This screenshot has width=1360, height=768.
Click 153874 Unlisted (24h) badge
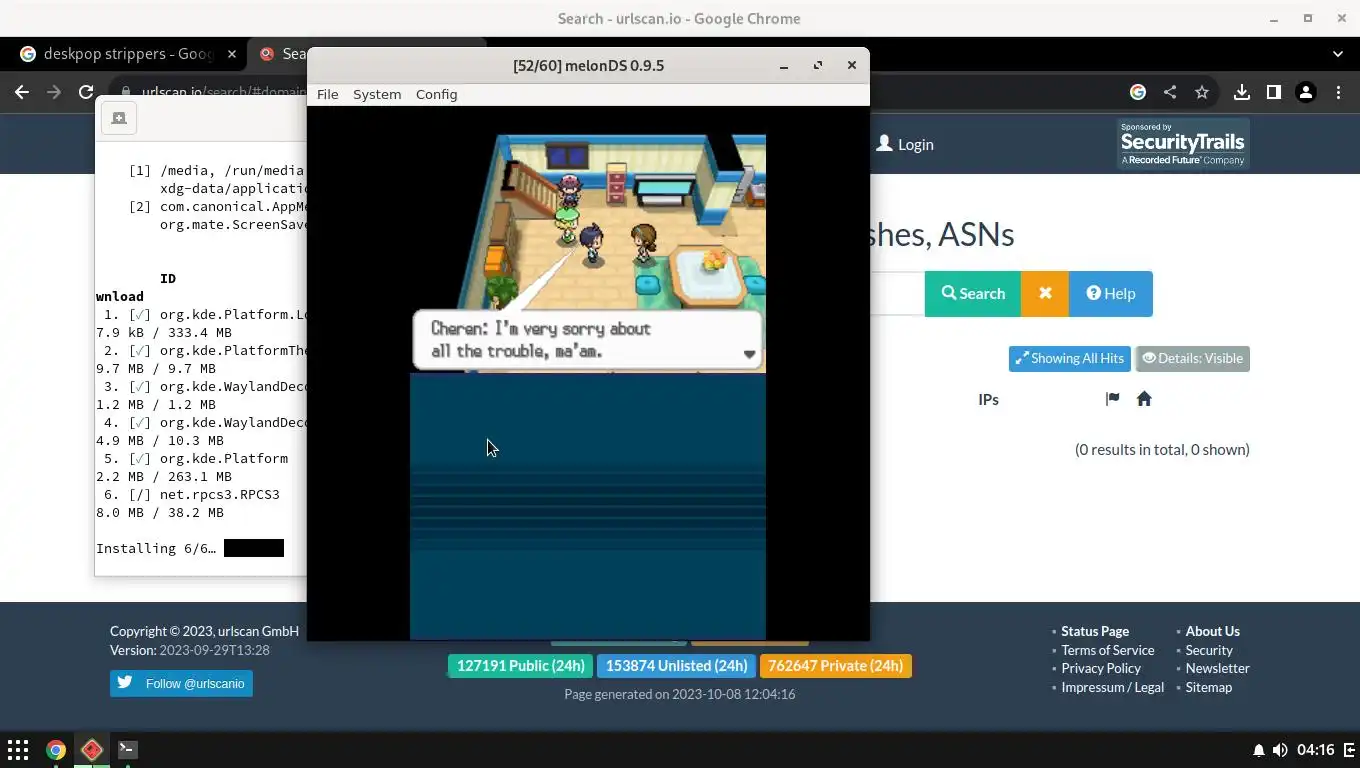click(x=676, y=666)
